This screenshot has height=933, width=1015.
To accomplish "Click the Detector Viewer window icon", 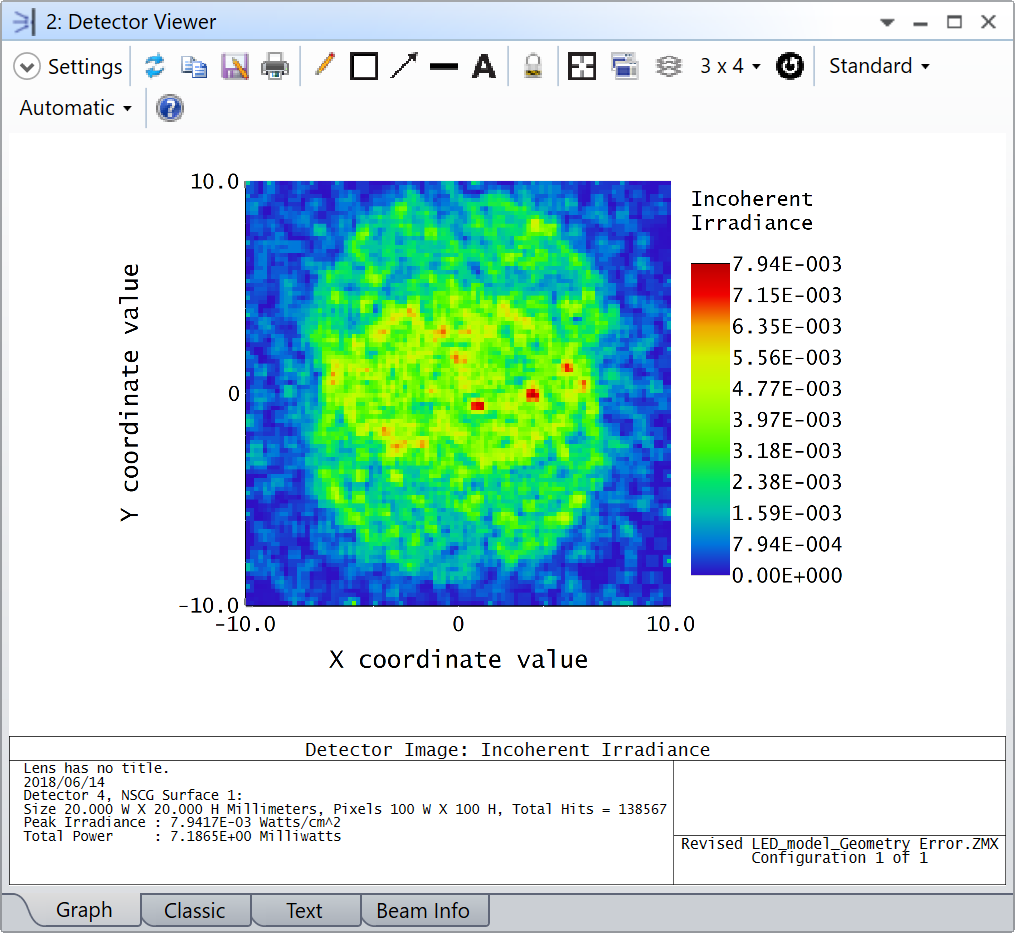I will pos(23,22).
